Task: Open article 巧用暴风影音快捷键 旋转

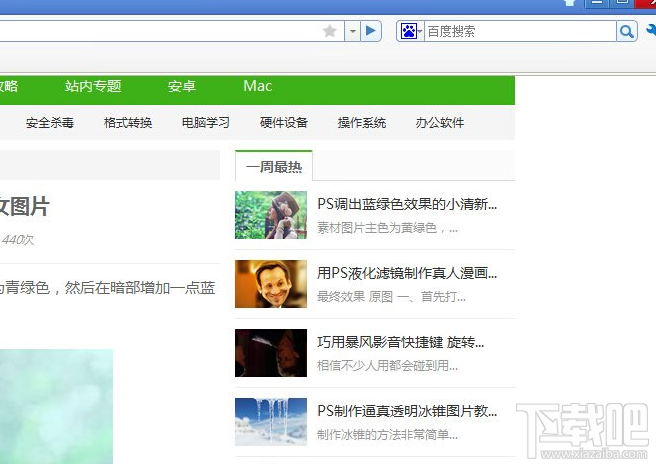Action: point(400,342)
